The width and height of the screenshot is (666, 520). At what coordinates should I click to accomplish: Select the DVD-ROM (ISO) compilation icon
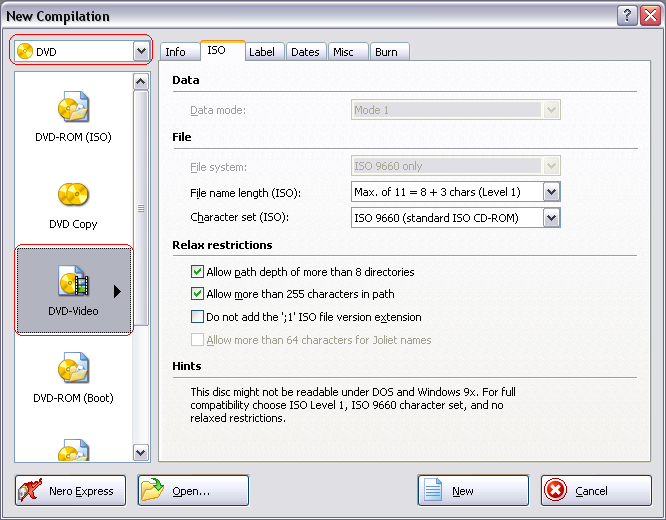(73, 109)
